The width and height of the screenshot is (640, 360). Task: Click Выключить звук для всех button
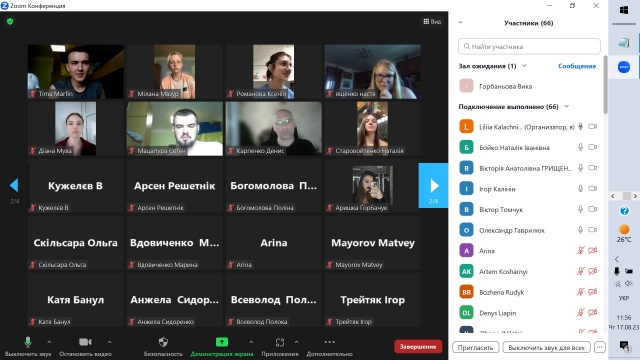[547, 347]
